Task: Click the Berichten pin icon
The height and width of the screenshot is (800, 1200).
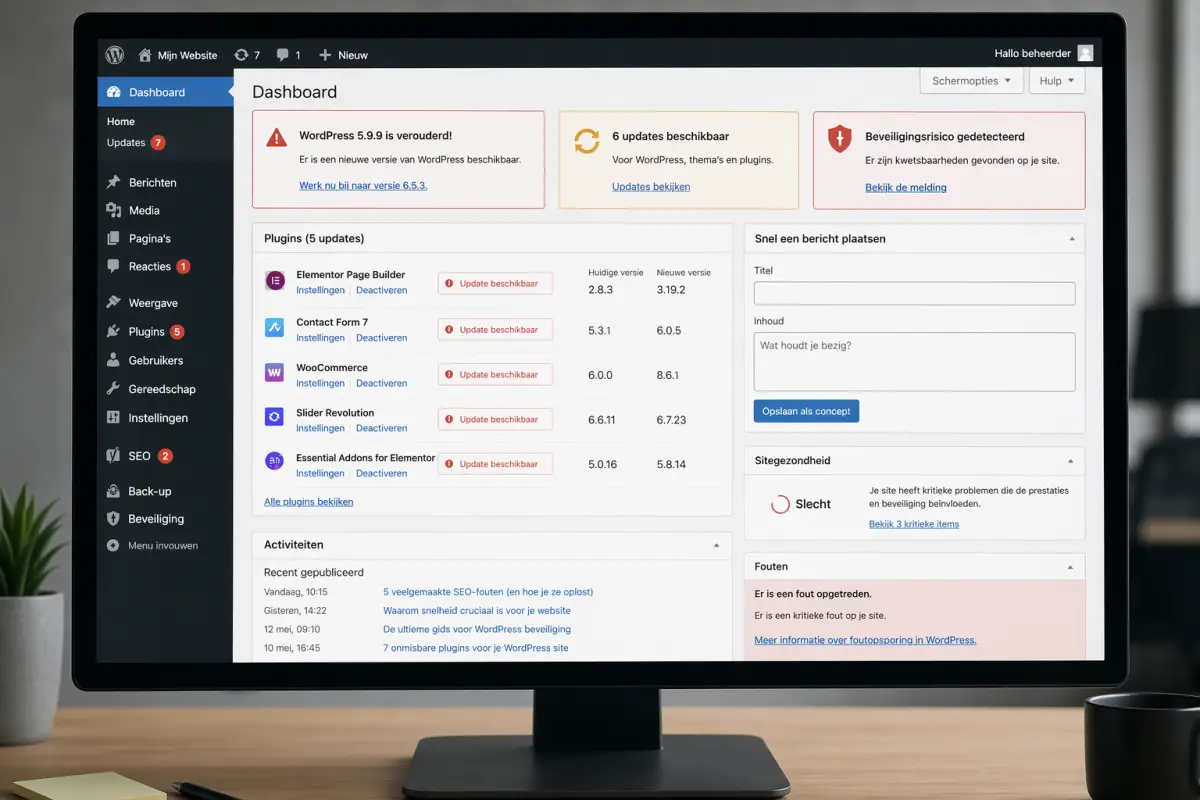Action: coord(113,182)
